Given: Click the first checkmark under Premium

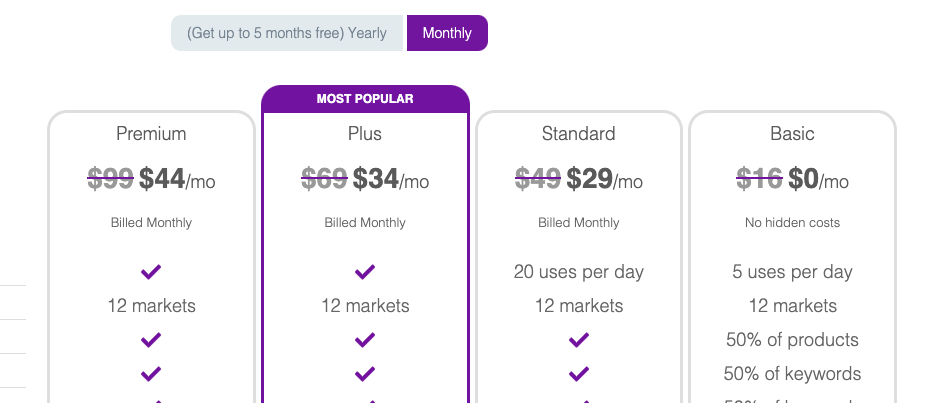Looking at the screenshot, I should [x=151, y=272].
